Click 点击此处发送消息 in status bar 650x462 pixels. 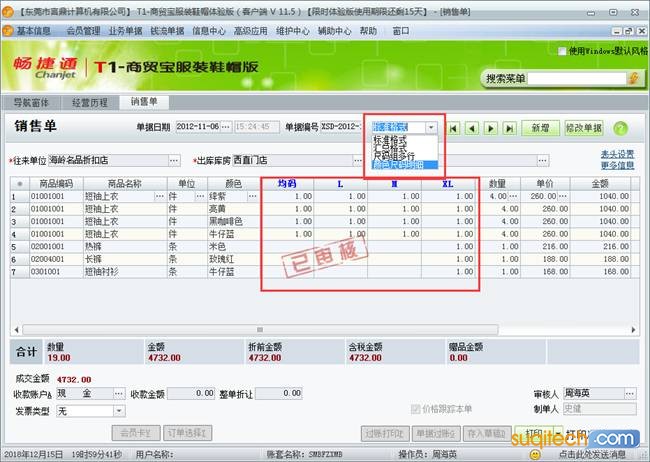coord(592,455)
